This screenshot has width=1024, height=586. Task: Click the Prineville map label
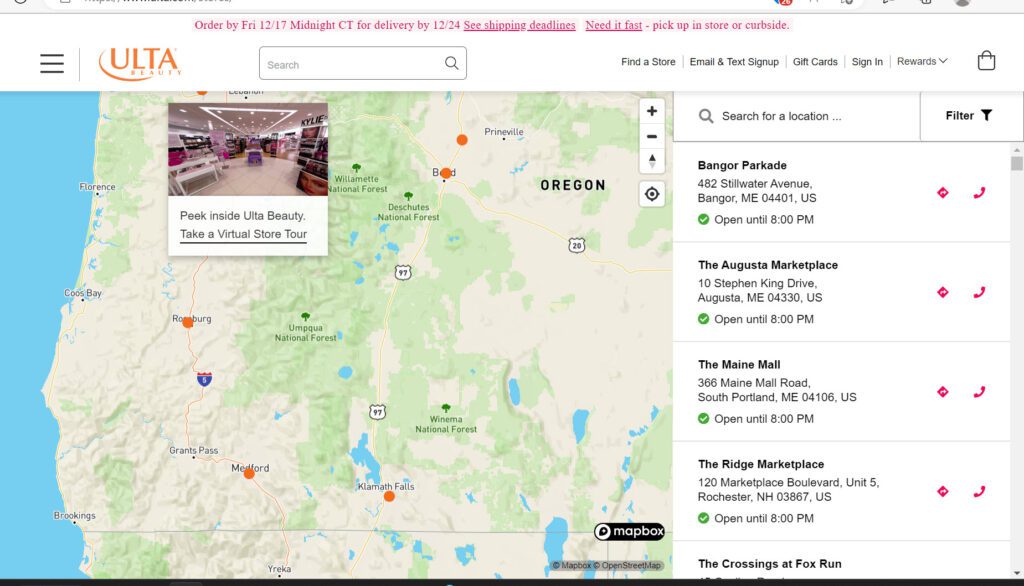504,131
